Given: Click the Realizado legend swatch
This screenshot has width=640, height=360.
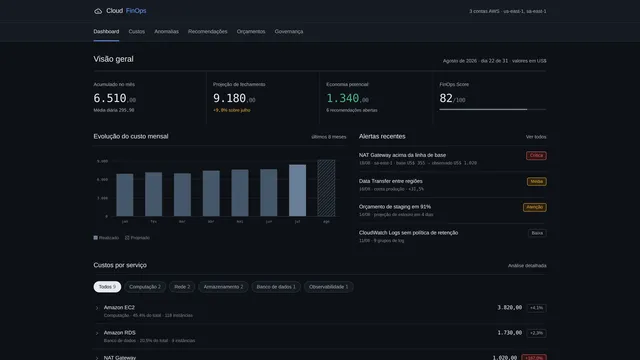Looking at the screenshot, I should tap(96, 238).
